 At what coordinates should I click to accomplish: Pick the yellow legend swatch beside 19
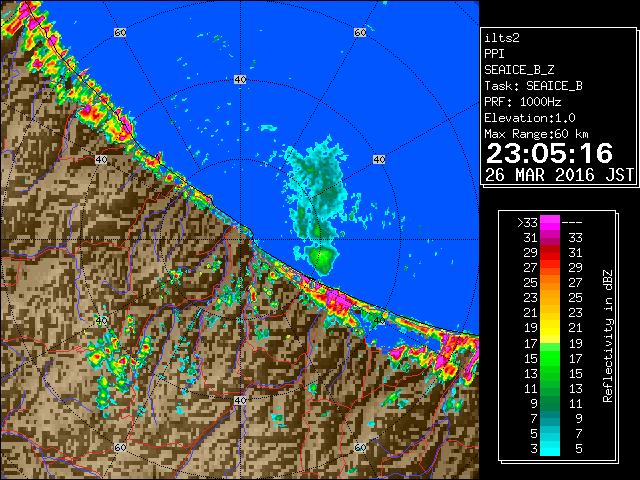[x=550, y=328]
